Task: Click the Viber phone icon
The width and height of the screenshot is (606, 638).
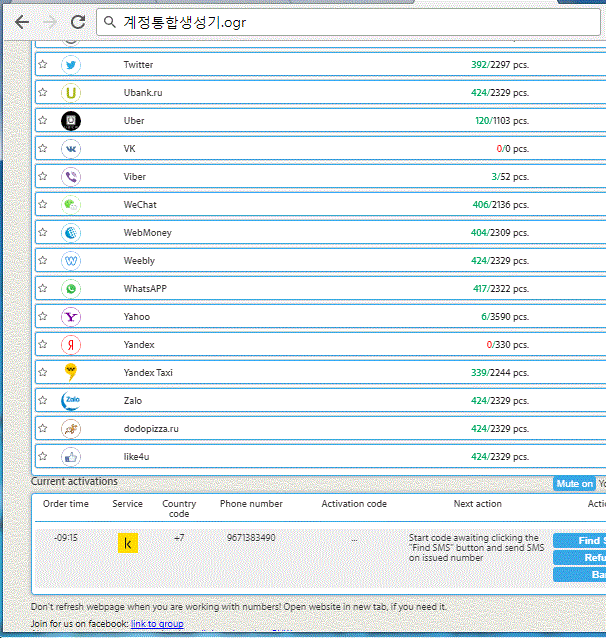Action: [x=71, y=177]
